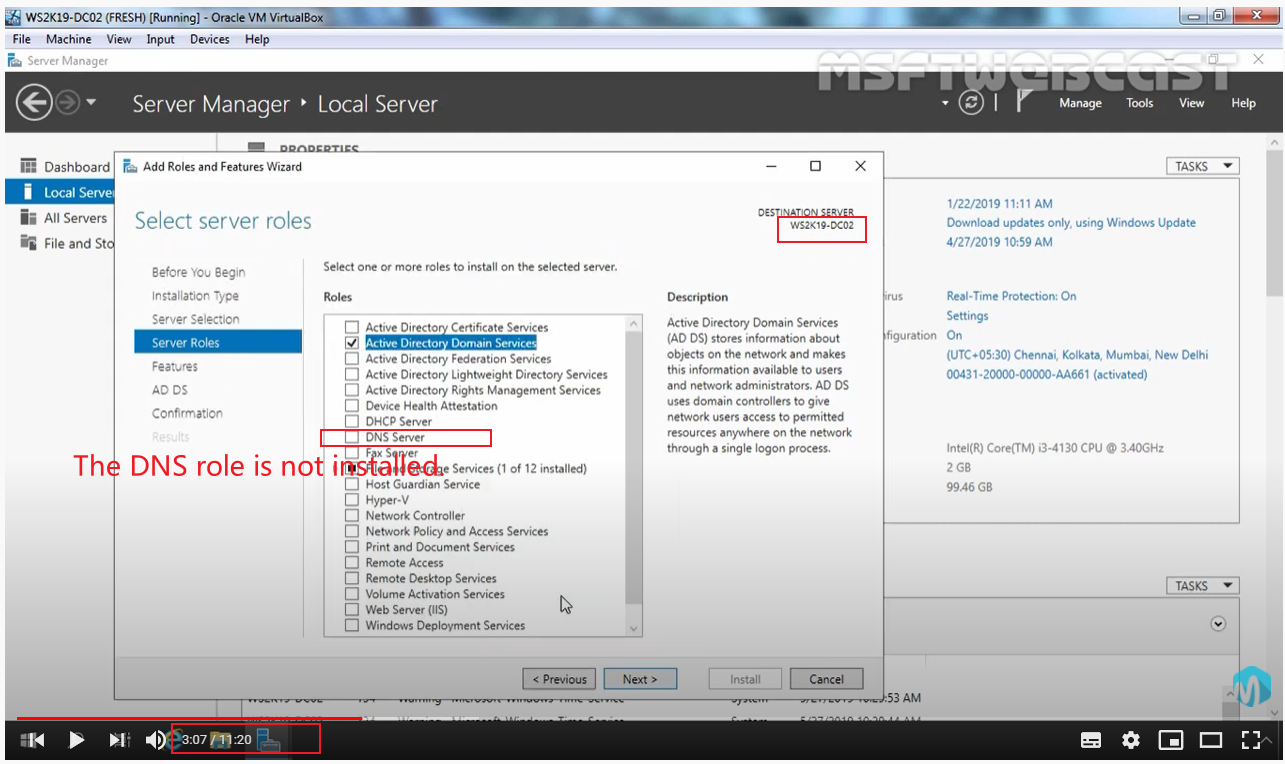Click the Server Manager forward arrow
The width and height of the screenshot is (1285, 764).
[67, 102]
